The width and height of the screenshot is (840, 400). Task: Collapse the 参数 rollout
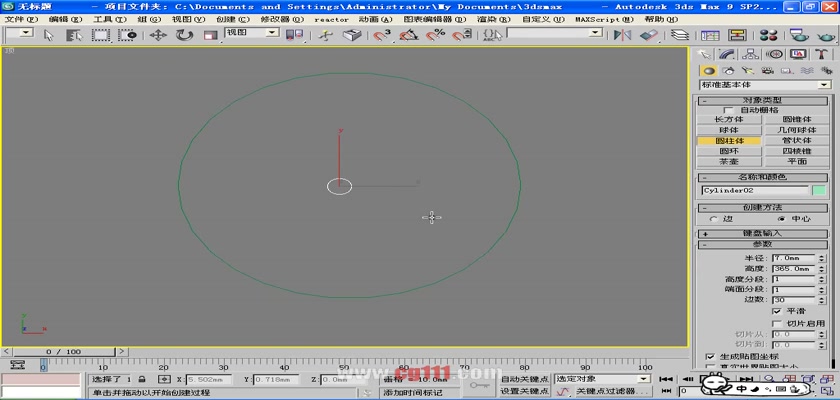tap(763, 244)
